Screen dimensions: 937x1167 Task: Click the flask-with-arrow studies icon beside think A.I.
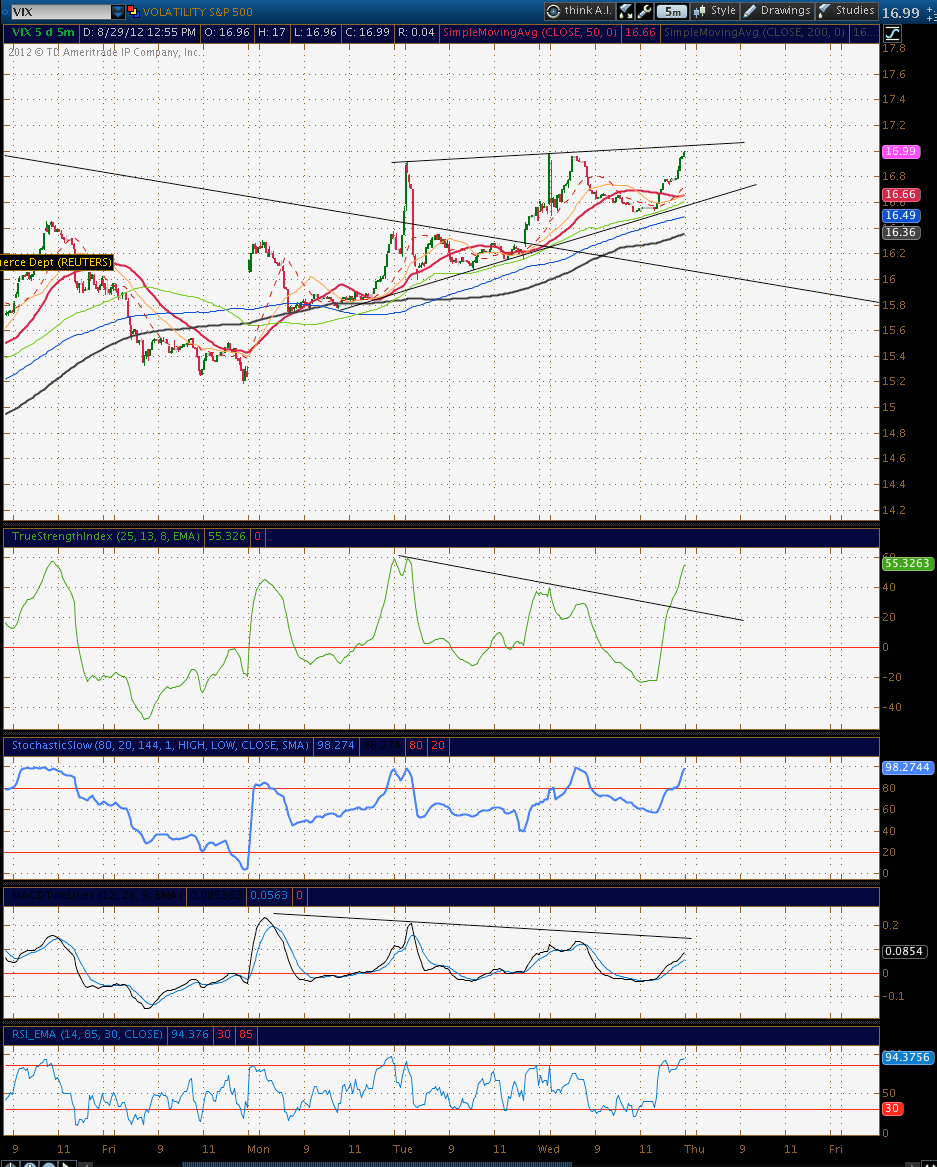click(x=626, y=11)
